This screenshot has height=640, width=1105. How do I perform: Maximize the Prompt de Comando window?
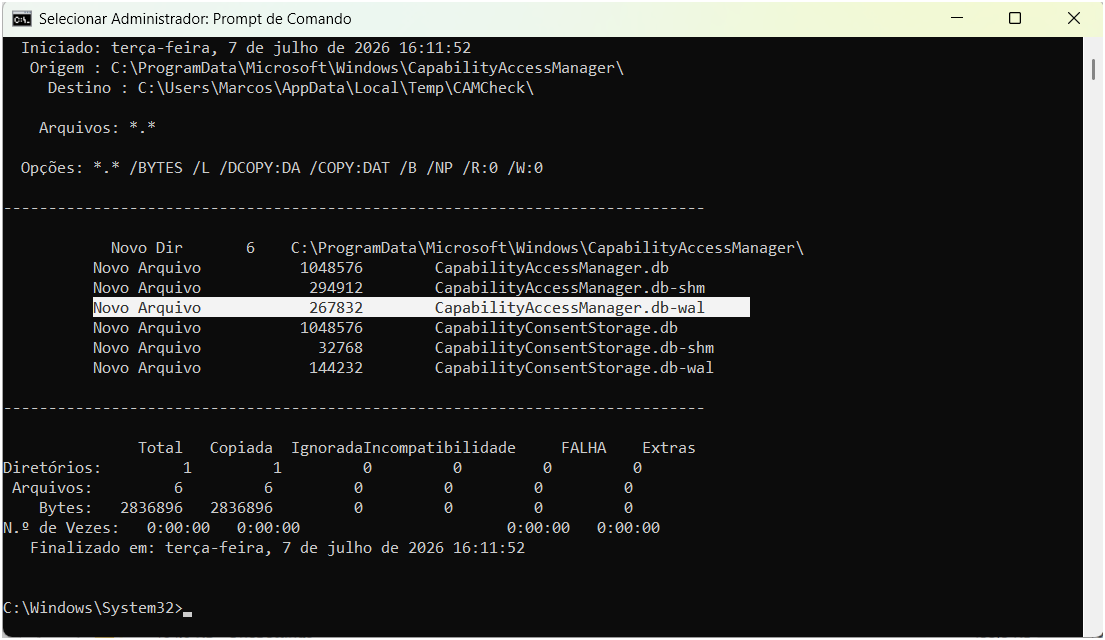click(1015, 18)
